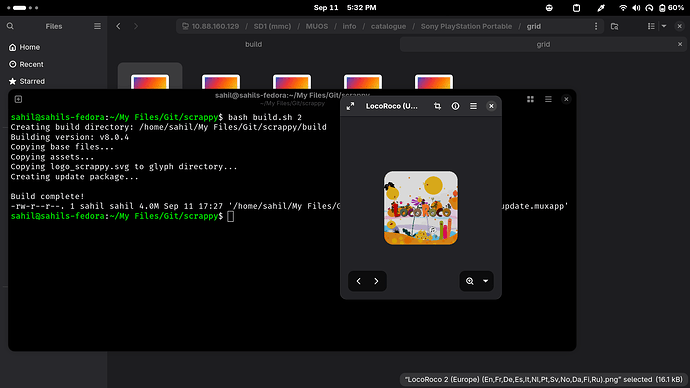Open search in Files sidebar
The height and width of the screenshot is (388, 690).
(10, 26)
